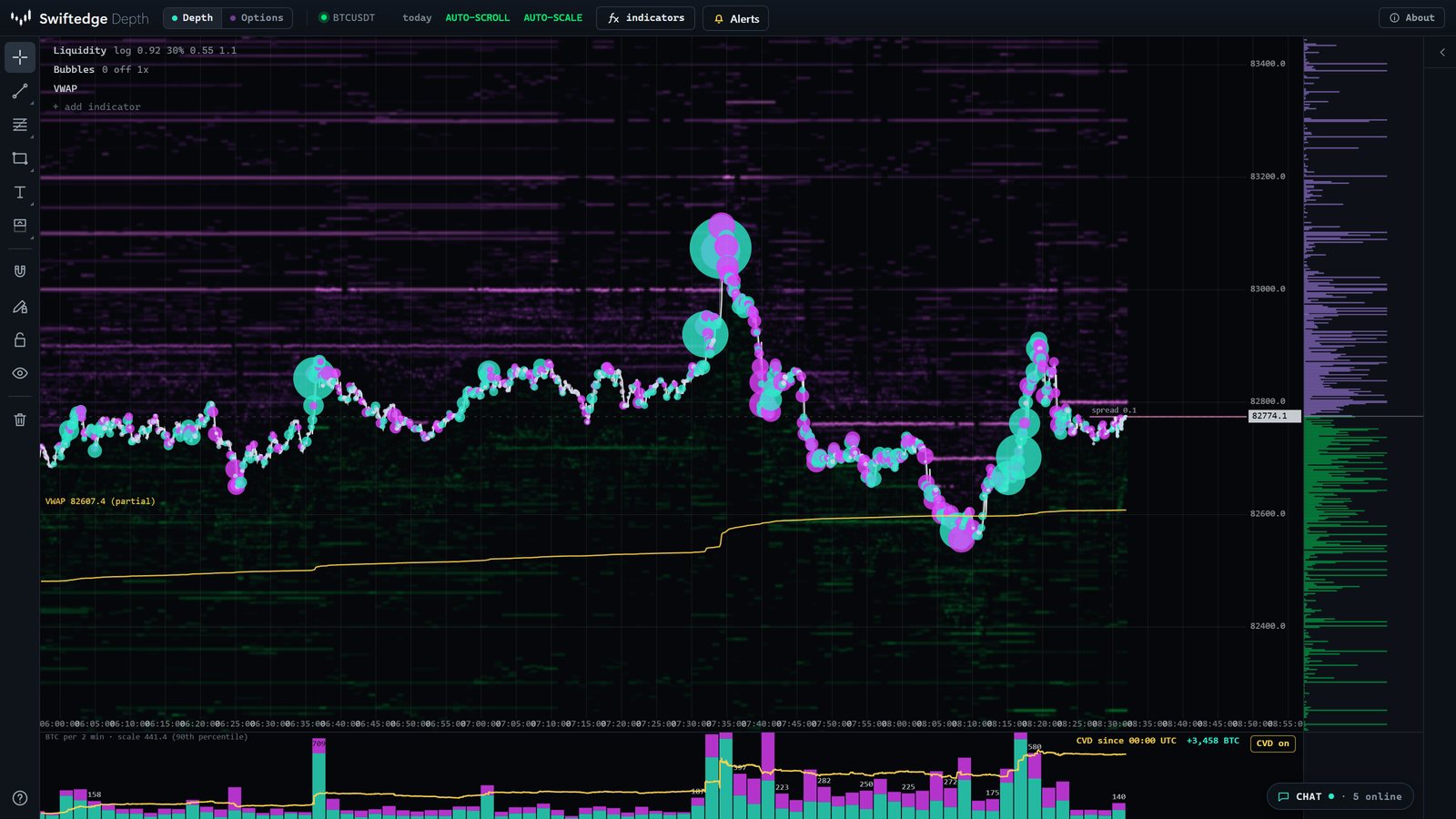The height and width of the screenshot is (819, 1456).
Task: Hide all drawings with the eye icon
Action: [x=20, y=373]
